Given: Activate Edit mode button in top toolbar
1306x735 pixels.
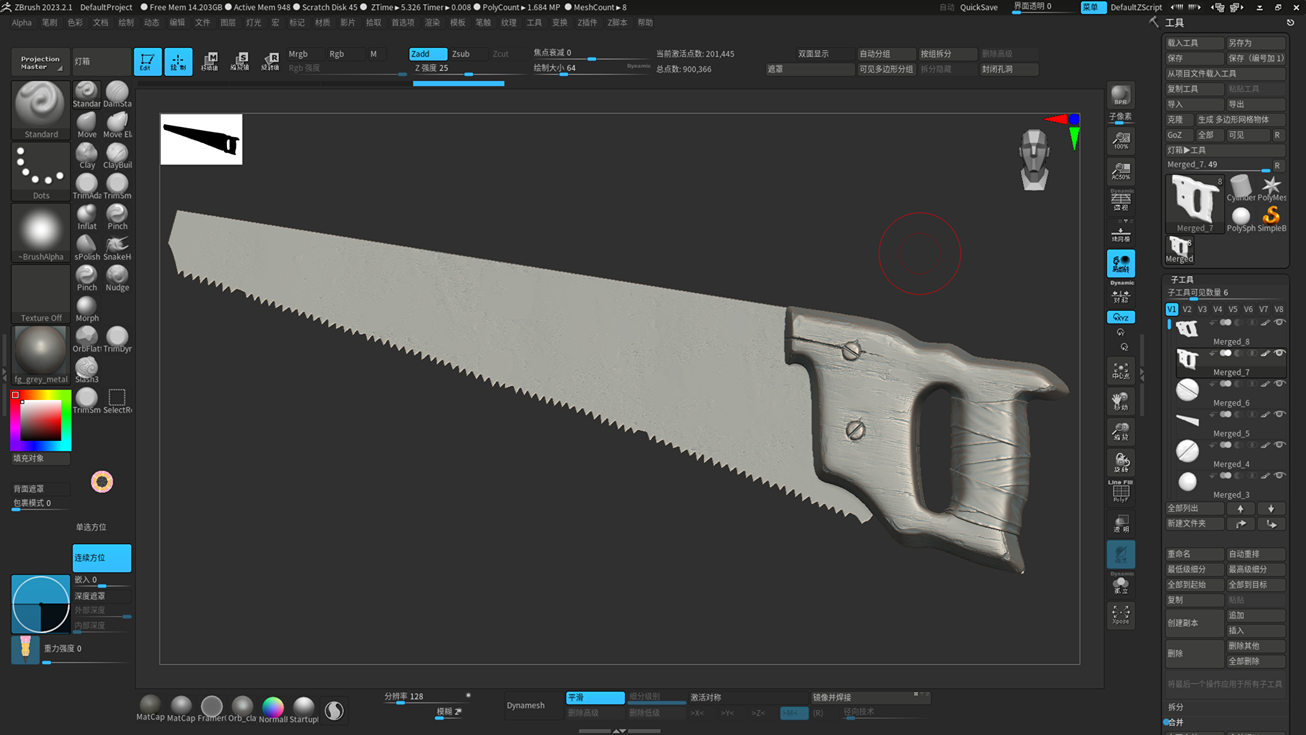Looking at the screenshot, I should (147, 62).
